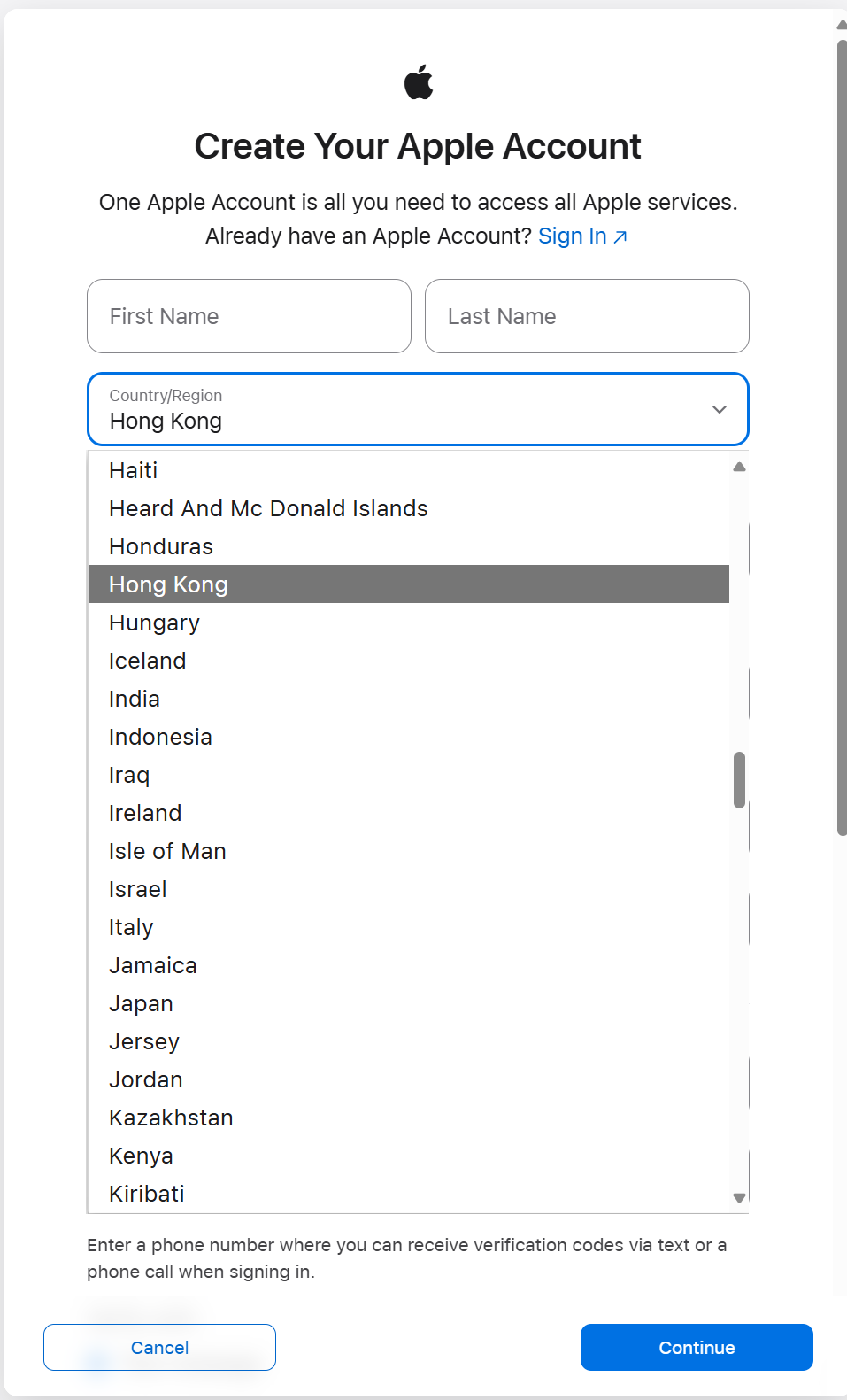Select Haiti from the country list

tap(134, 470)
